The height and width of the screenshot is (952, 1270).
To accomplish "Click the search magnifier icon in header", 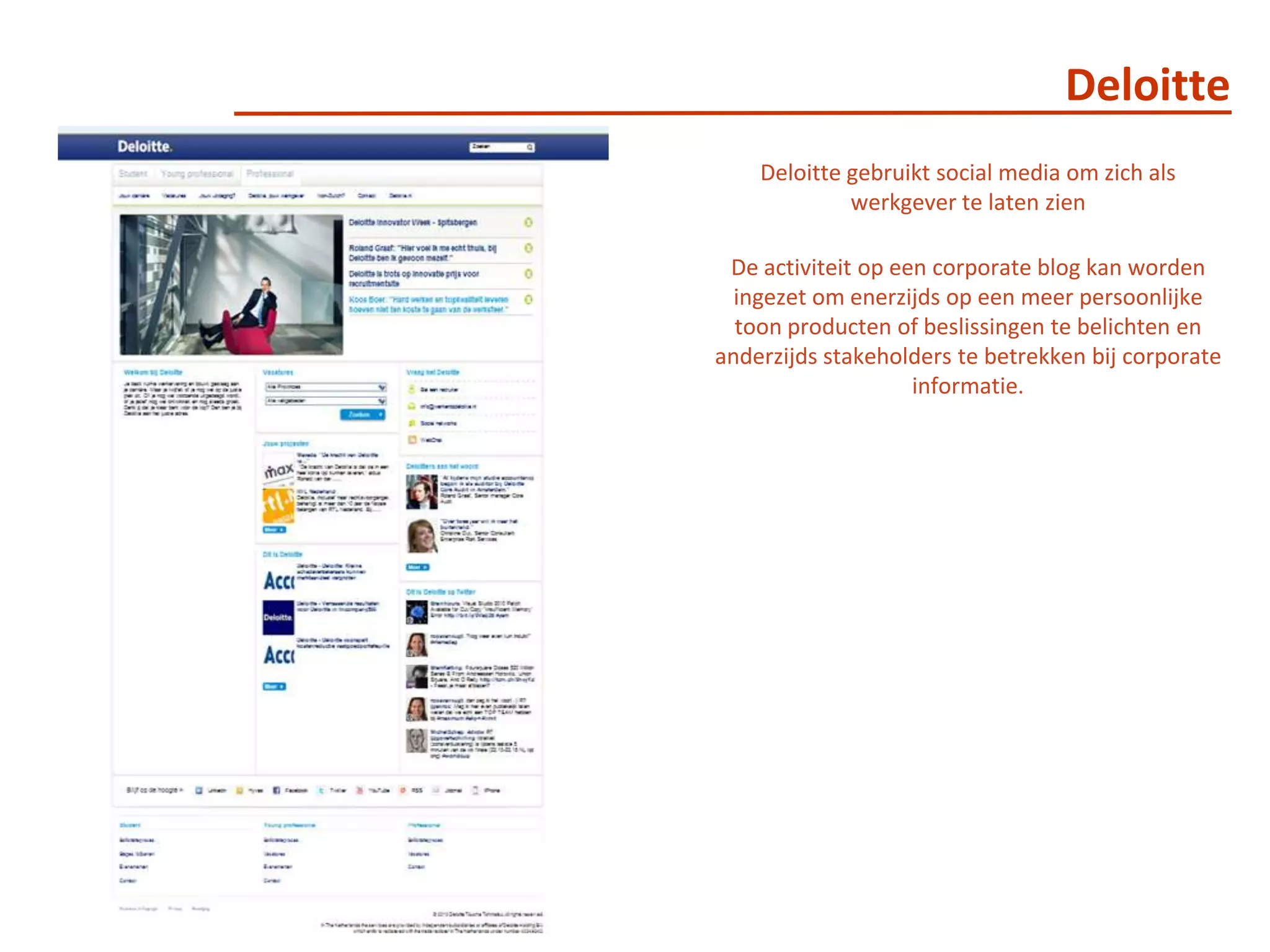I will (530, 148).
